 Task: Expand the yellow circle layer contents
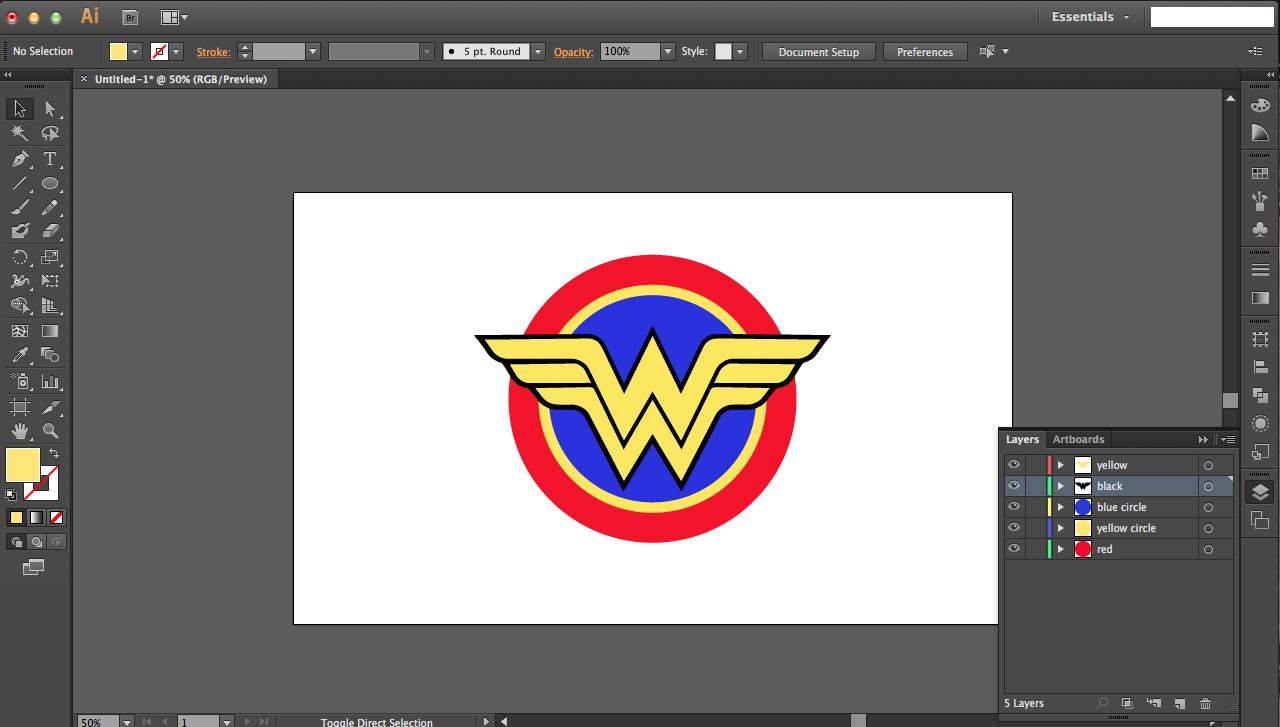(x=1061, y=528)
